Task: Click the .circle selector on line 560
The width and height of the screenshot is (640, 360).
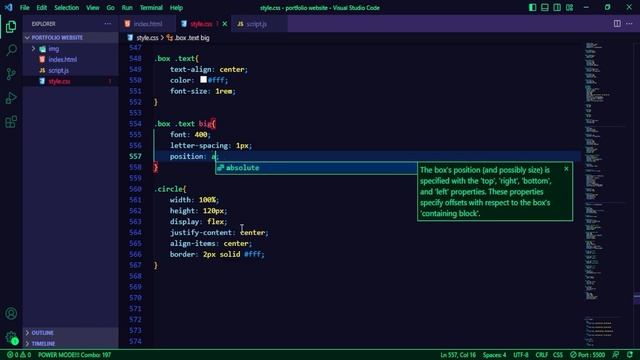Action: coord(168,189)
